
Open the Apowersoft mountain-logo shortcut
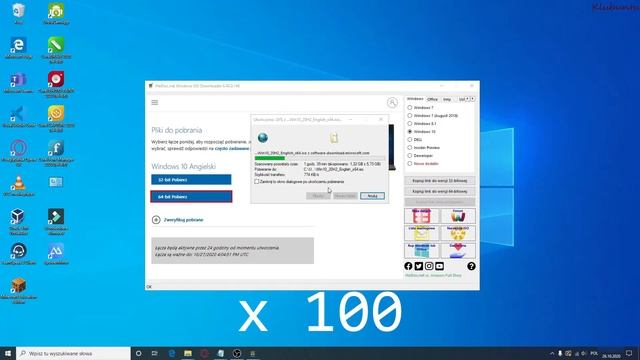pyautogui.click(x=56, y=253)
